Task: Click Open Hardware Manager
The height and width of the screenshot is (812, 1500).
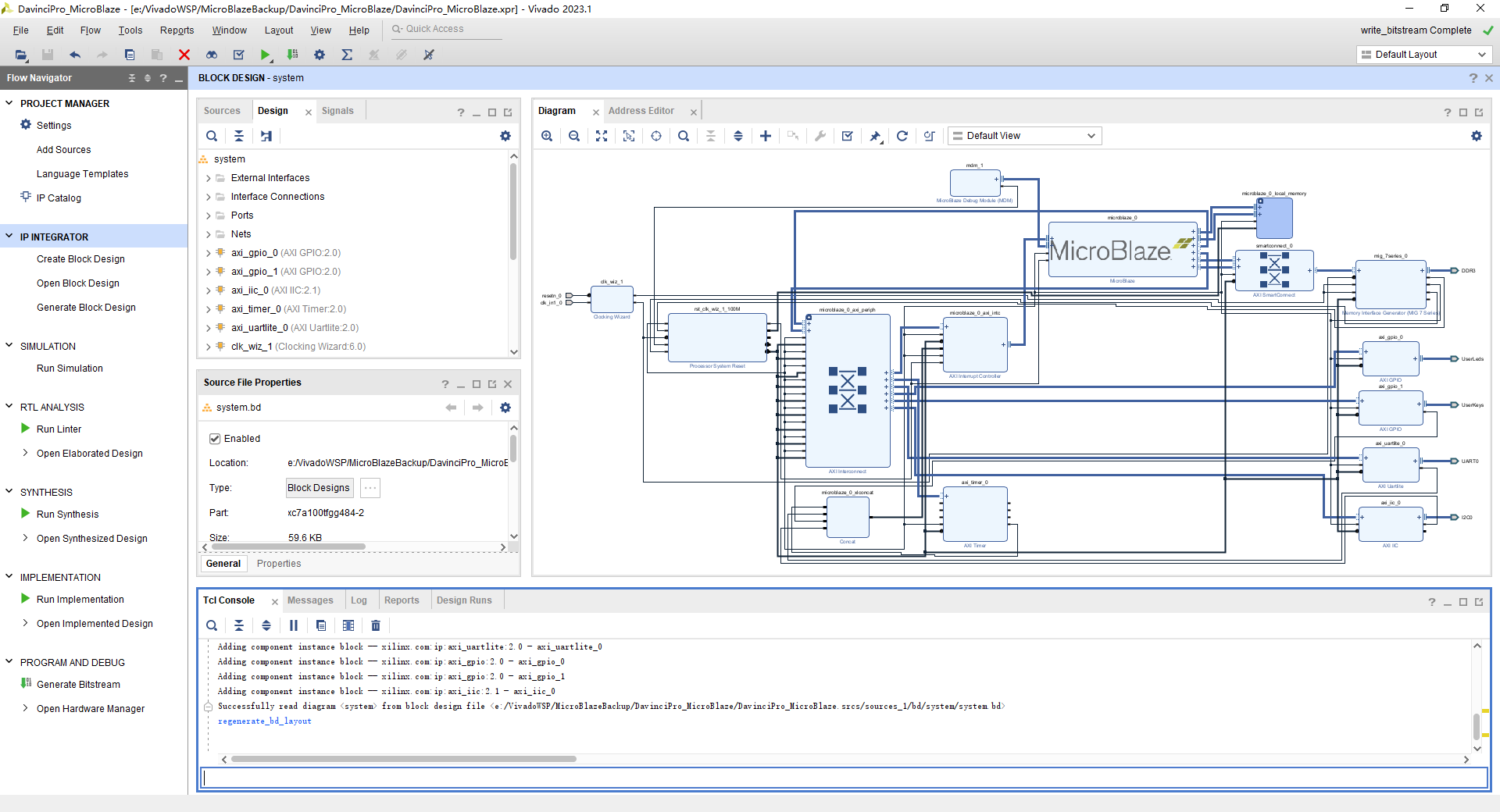Action: tap(91, 709)
